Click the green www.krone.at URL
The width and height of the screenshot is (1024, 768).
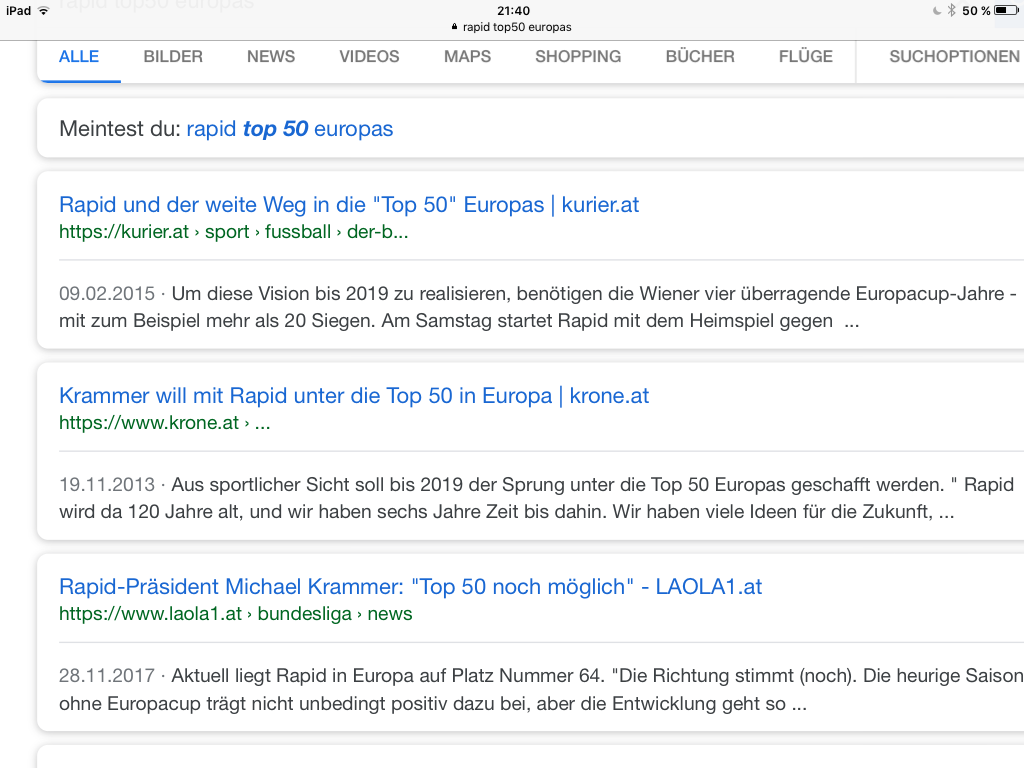point(165,423)
